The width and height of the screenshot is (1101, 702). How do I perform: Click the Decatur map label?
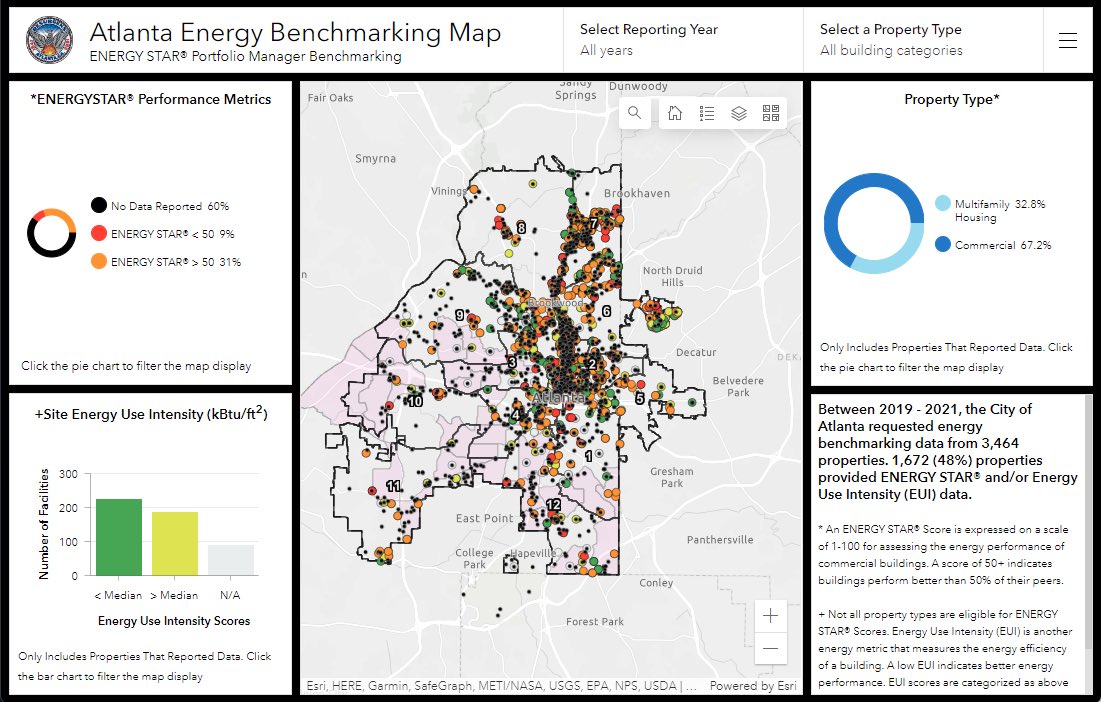pos(696,352)
